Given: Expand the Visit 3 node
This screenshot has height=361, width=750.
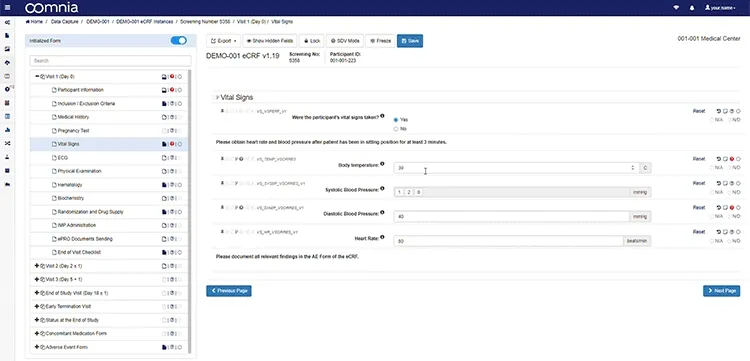Looking at the screenshot, I should [37, 279].
